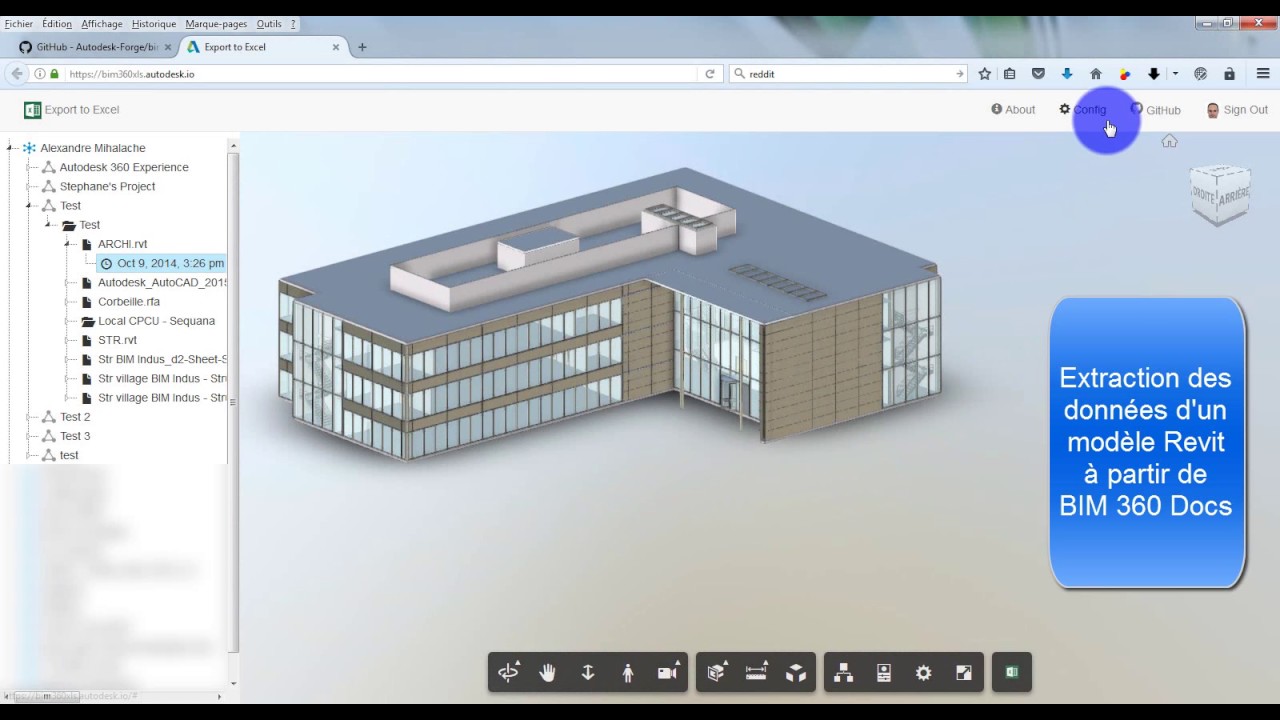The image size is (1280, 720).
Task: Activate the Section Analysis tool
Action: [716, 673]
